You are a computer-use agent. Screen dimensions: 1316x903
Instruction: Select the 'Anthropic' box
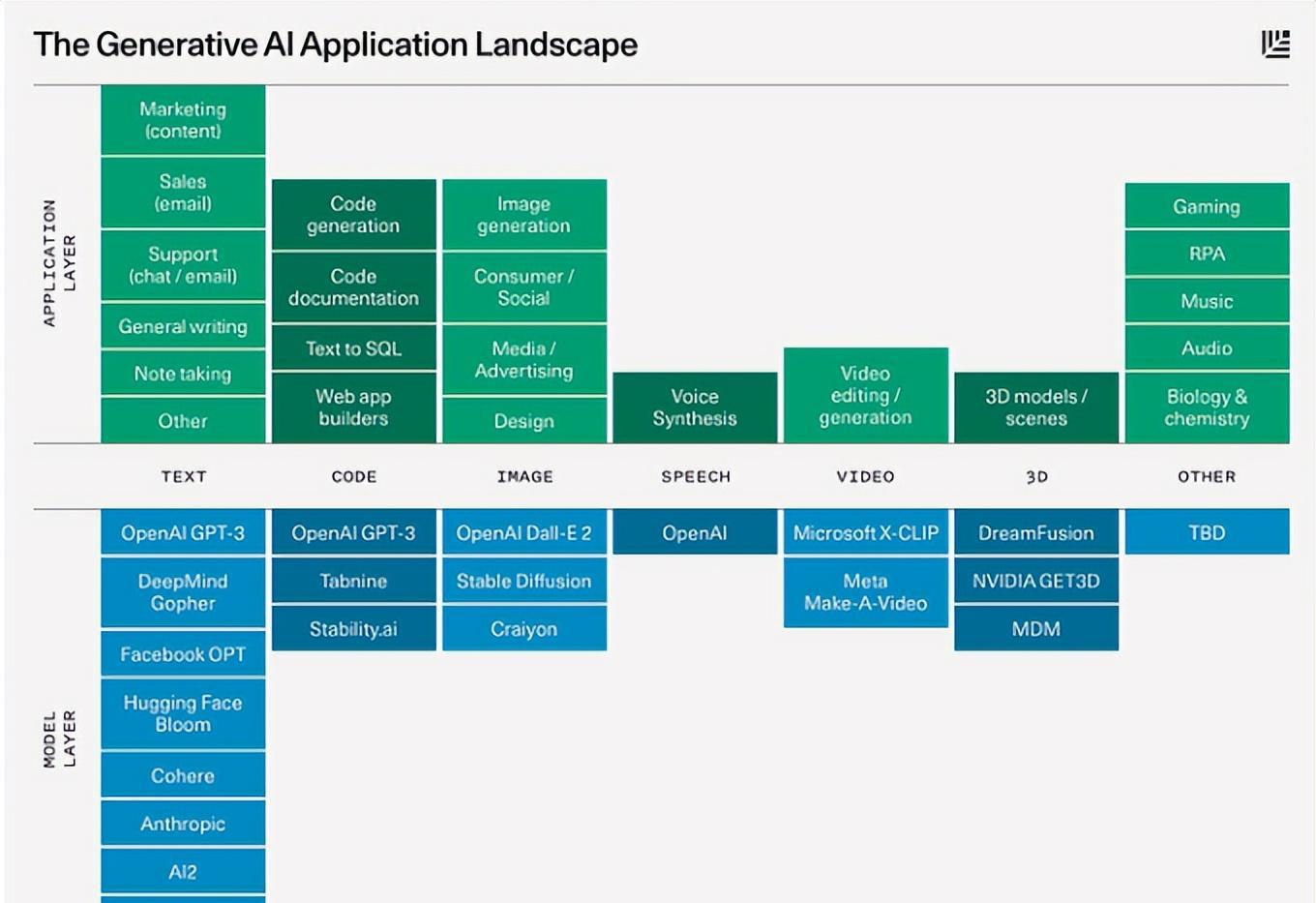point(183,824)
